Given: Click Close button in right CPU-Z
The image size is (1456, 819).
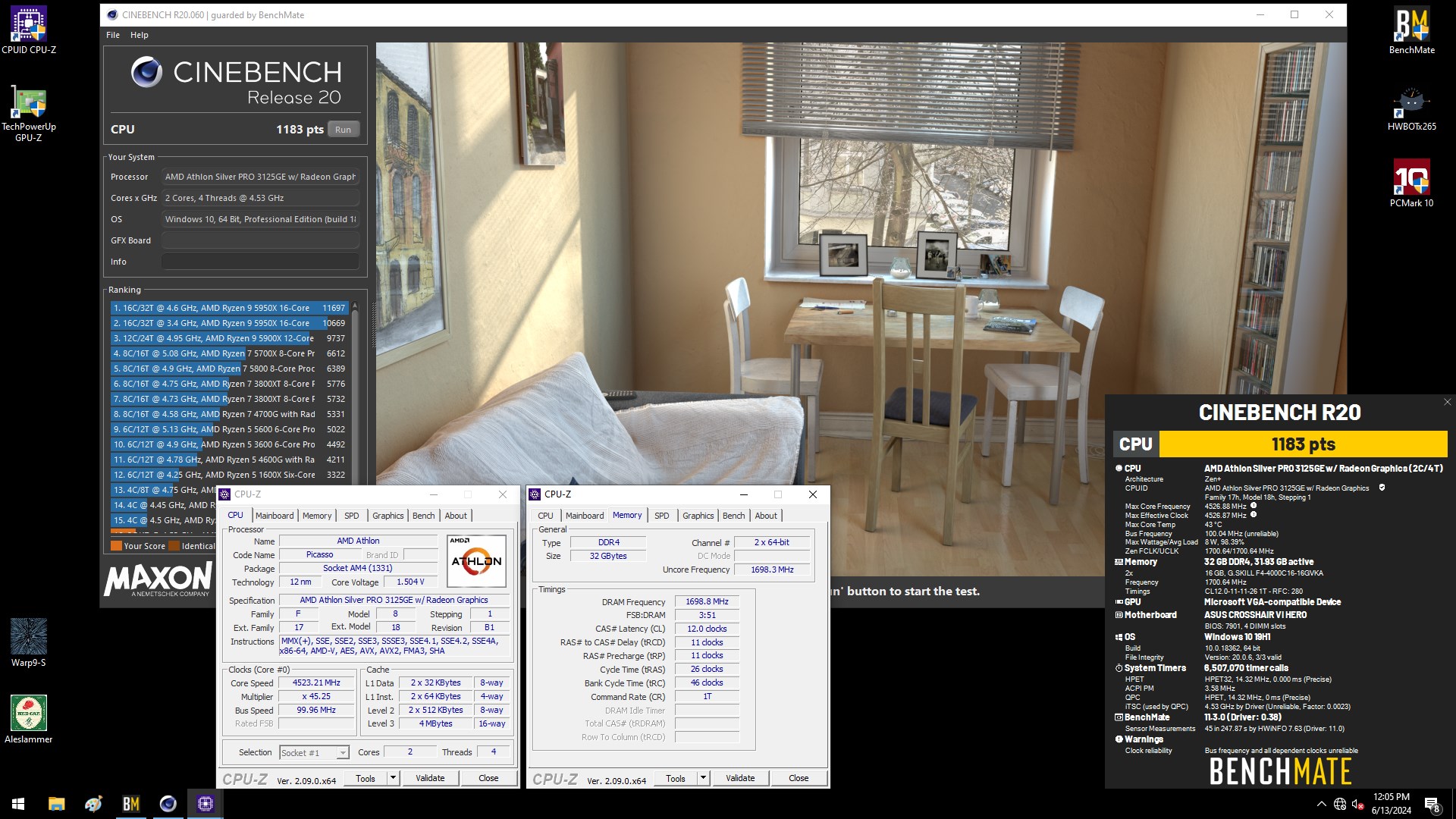Looking at the screenshot, I should (799, 778).
